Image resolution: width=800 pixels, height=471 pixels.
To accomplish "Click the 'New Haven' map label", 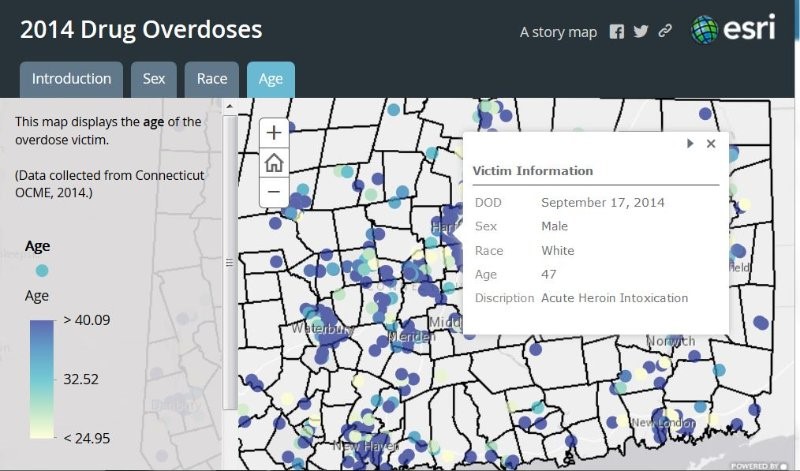I will coord(365,446).
